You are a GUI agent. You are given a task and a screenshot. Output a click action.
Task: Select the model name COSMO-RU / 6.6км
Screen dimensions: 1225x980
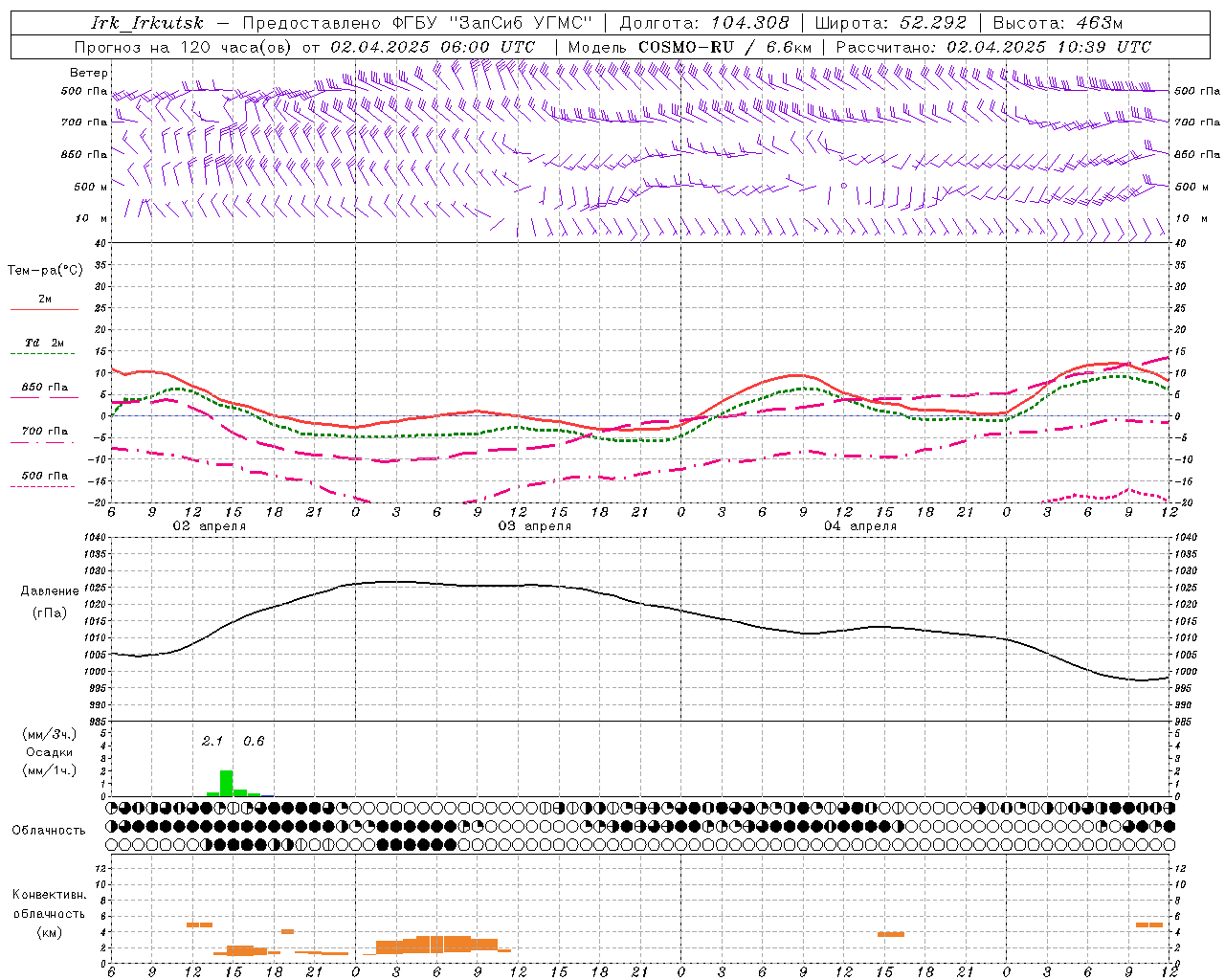[724, 47]
